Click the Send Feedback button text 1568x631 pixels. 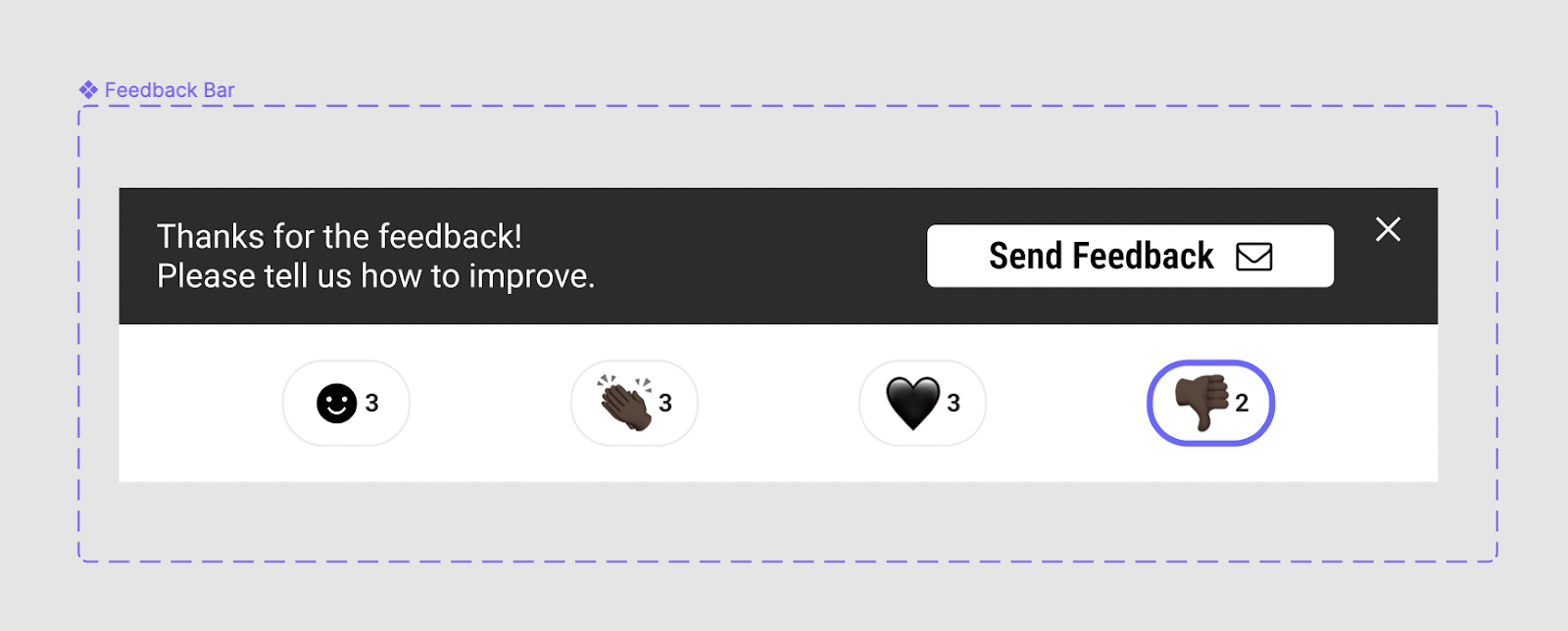(x=1102, y=256)
